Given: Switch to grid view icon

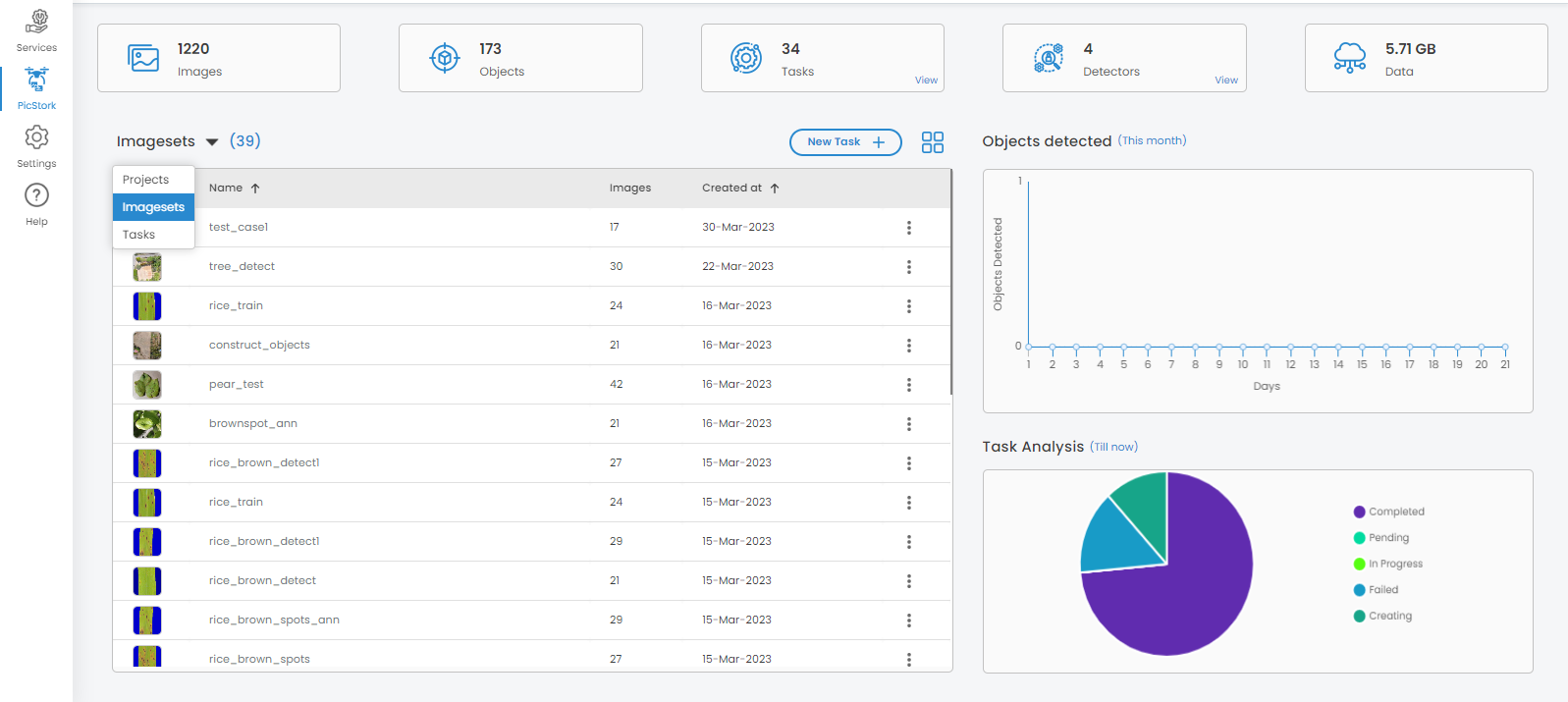Looking at the screenshot, I should (932, 142).
